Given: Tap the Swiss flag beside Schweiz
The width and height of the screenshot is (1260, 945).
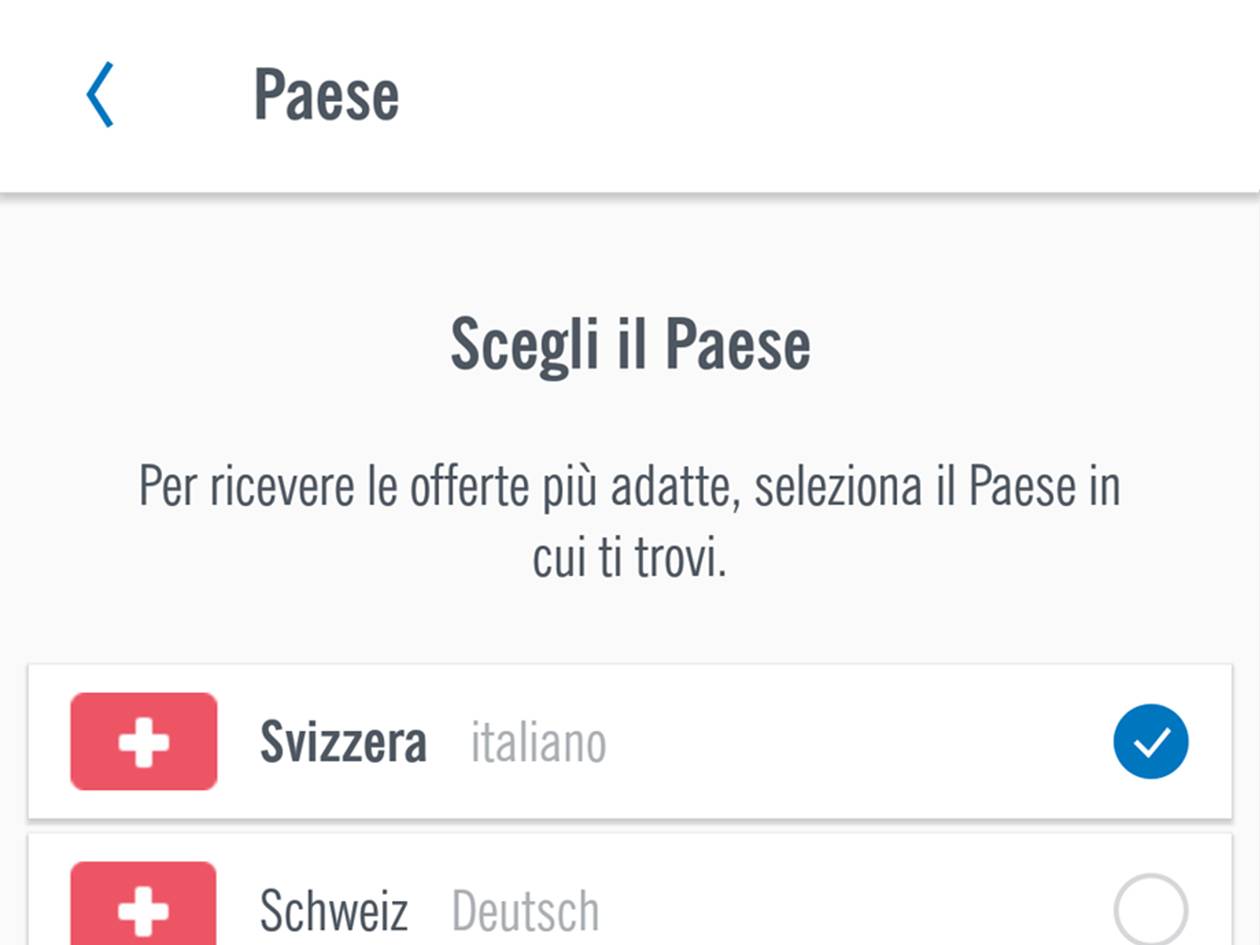Looking at the screenshot, I should [x=144, y=903].
